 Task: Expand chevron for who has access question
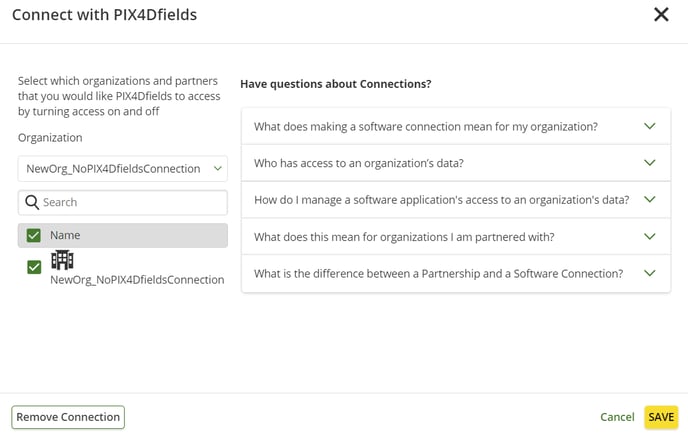coord(649,163)
